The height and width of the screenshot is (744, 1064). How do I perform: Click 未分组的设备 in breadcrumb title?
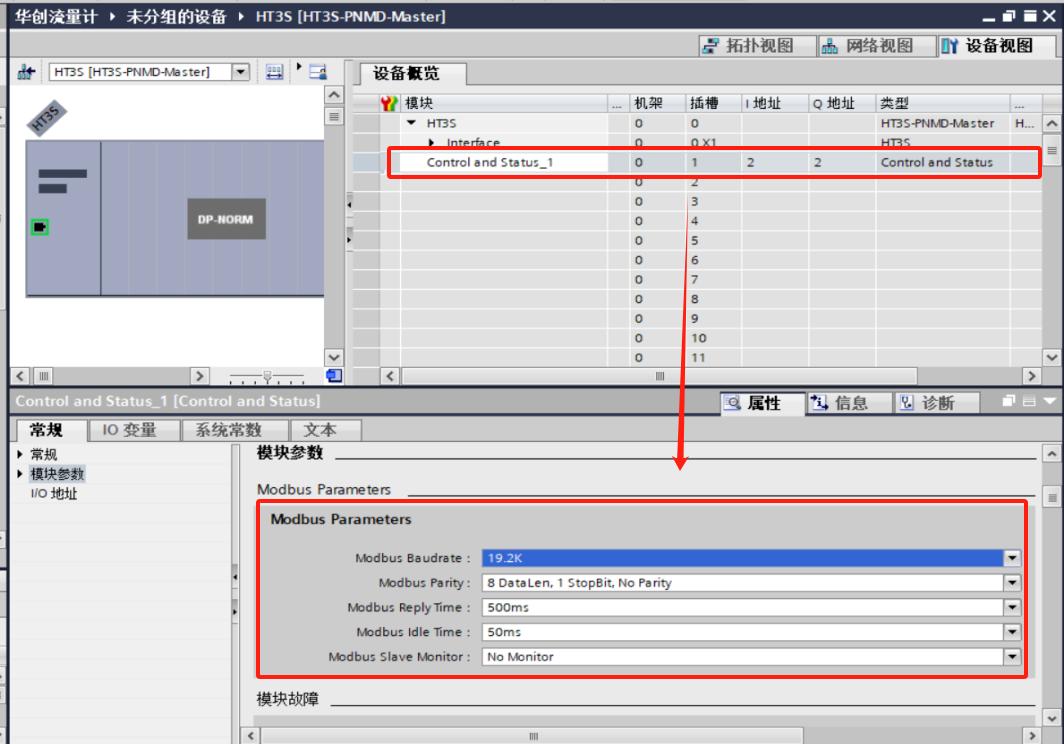click(x=176, y=16)
